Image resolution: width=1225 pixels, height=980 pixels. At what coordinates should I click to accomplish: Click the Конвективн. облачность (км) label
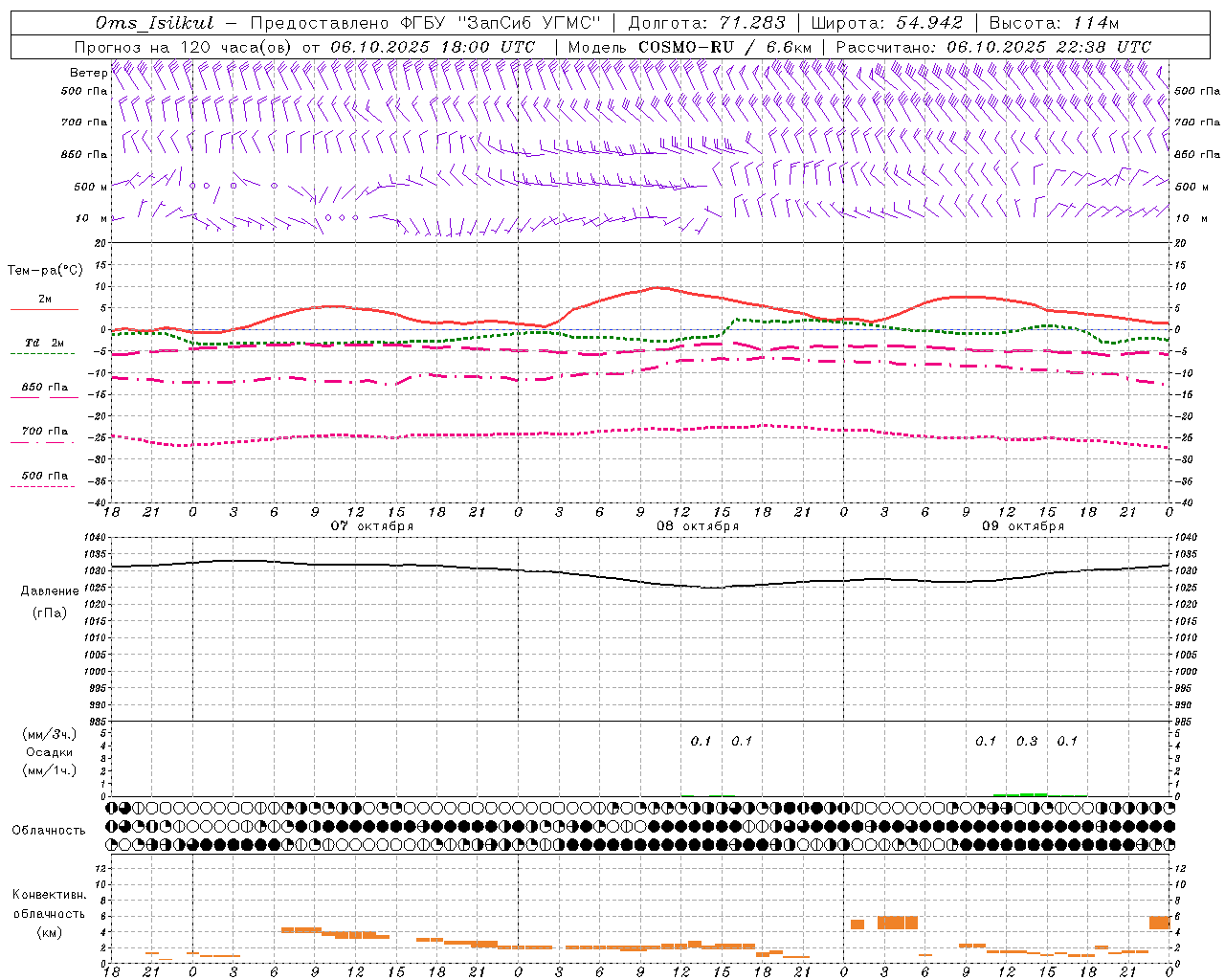click(x=49, y=914)
